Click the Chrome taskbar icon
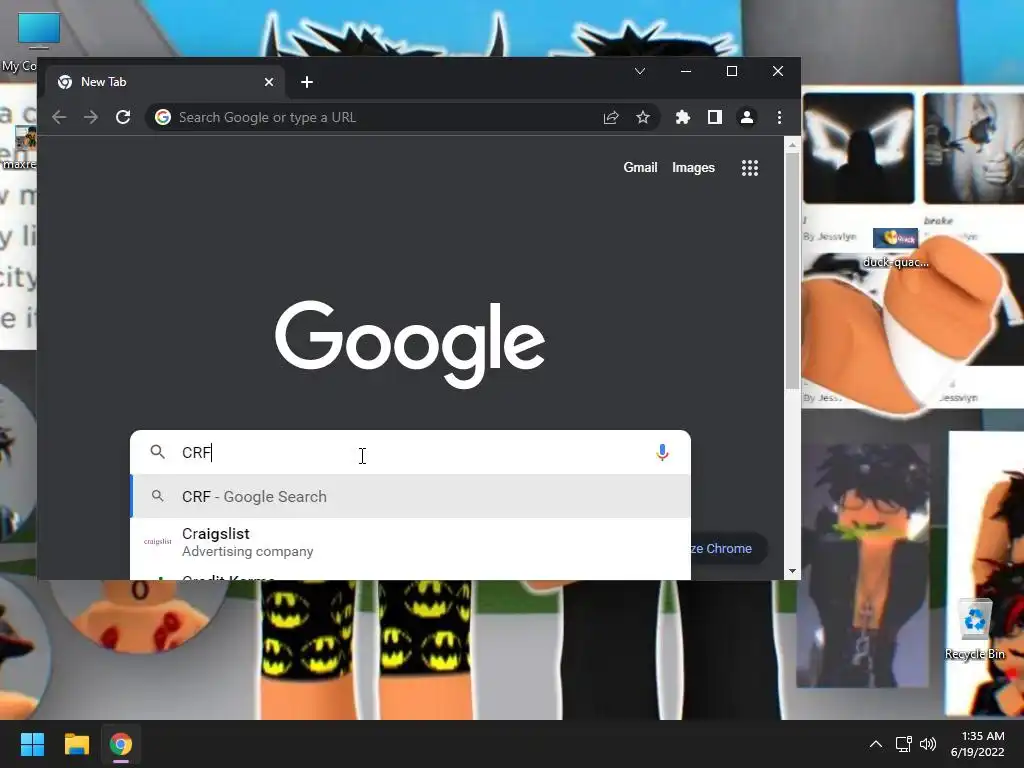Screen dimensions: 1024x768 tap(121, 744)
